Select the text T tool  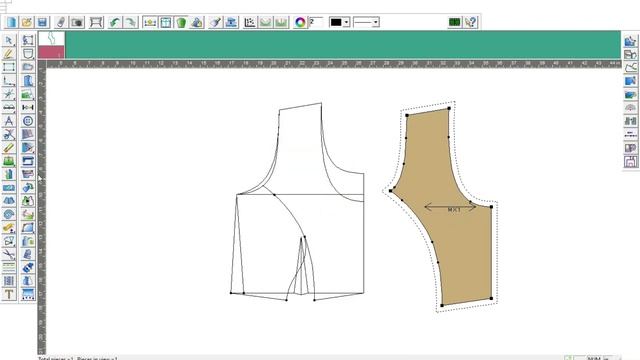[x=9, y=294]
